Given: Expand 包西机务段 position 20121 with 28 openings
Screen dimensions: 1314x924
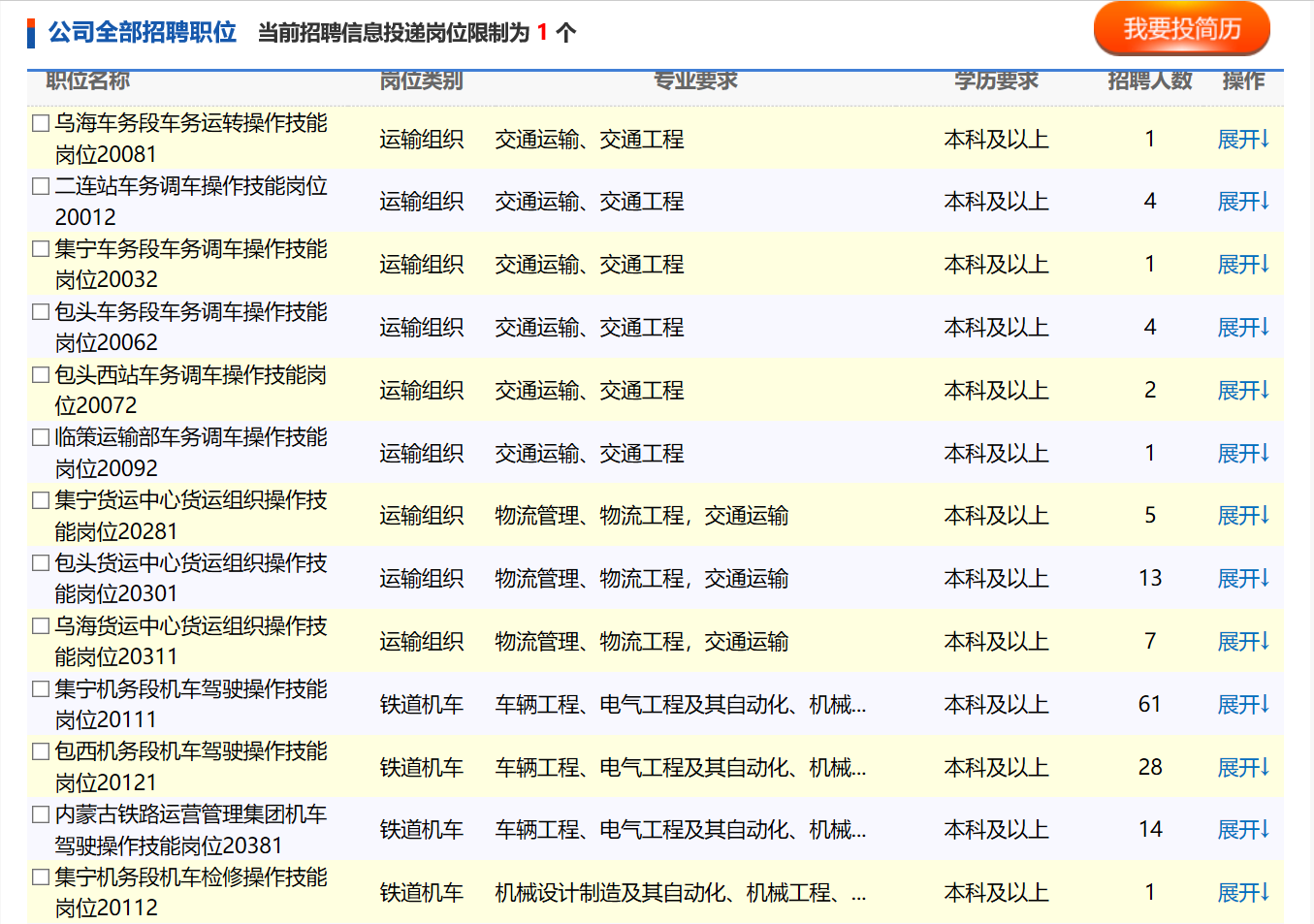Looking at the screenshot, I should pos(1243,768).
